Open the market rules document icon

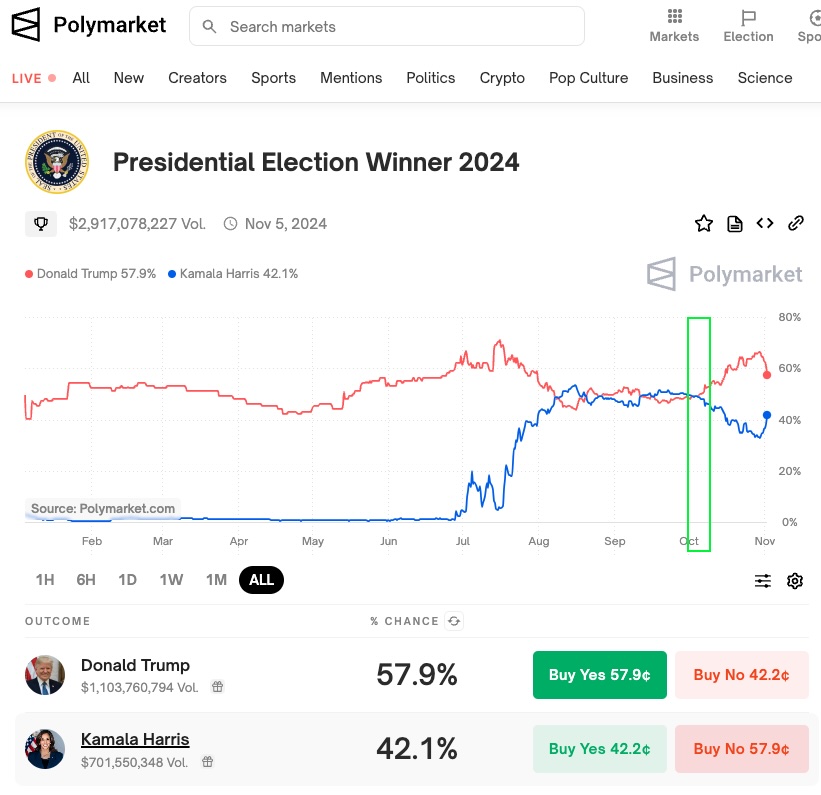point(735,224)
